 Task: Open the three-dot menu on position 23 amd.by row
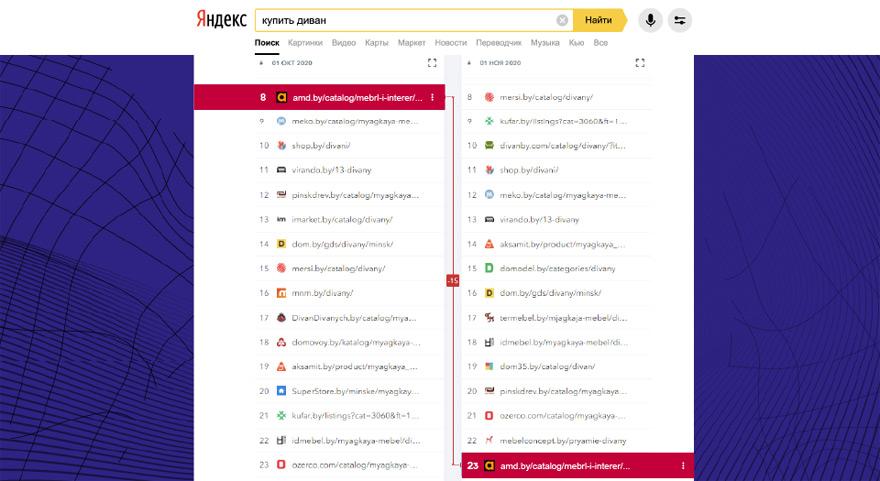pyautogui.click(x=683, y=465)
